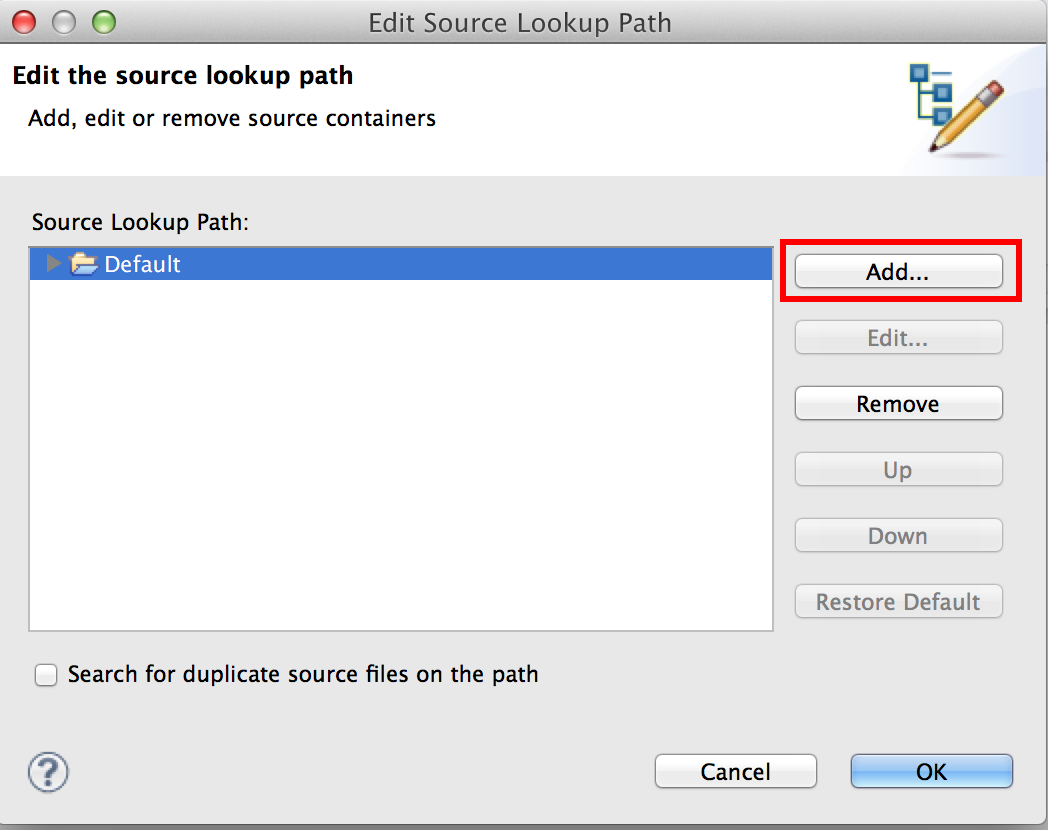The height and width of the screenshot is (830, 1048).
Task: Click the source lookup pencil banner icon
Action: pyautogui.click(x=956, y=108)
